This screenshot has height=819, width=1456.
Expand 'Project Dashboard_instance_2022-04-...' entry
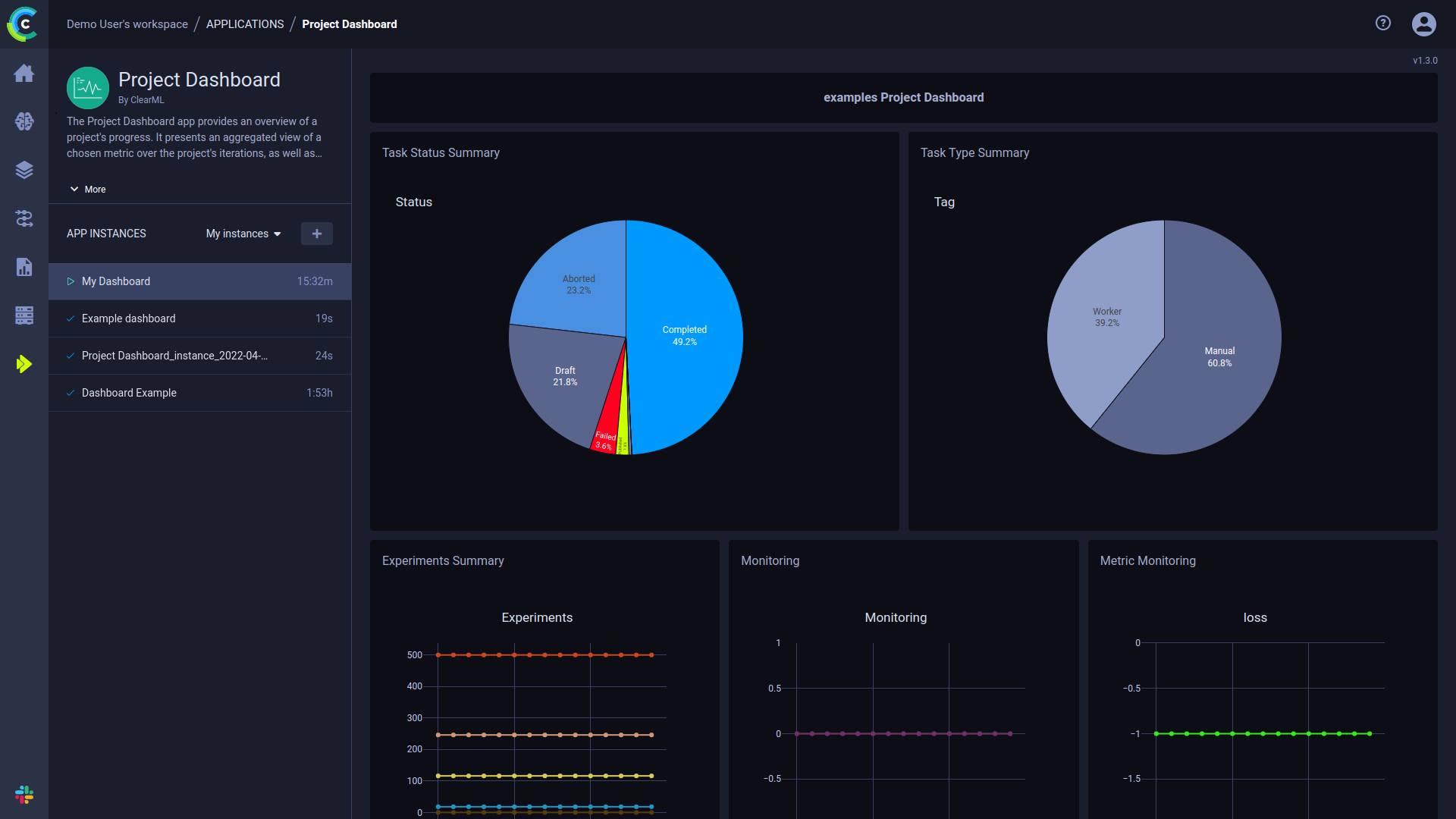(x=175, y=355)
